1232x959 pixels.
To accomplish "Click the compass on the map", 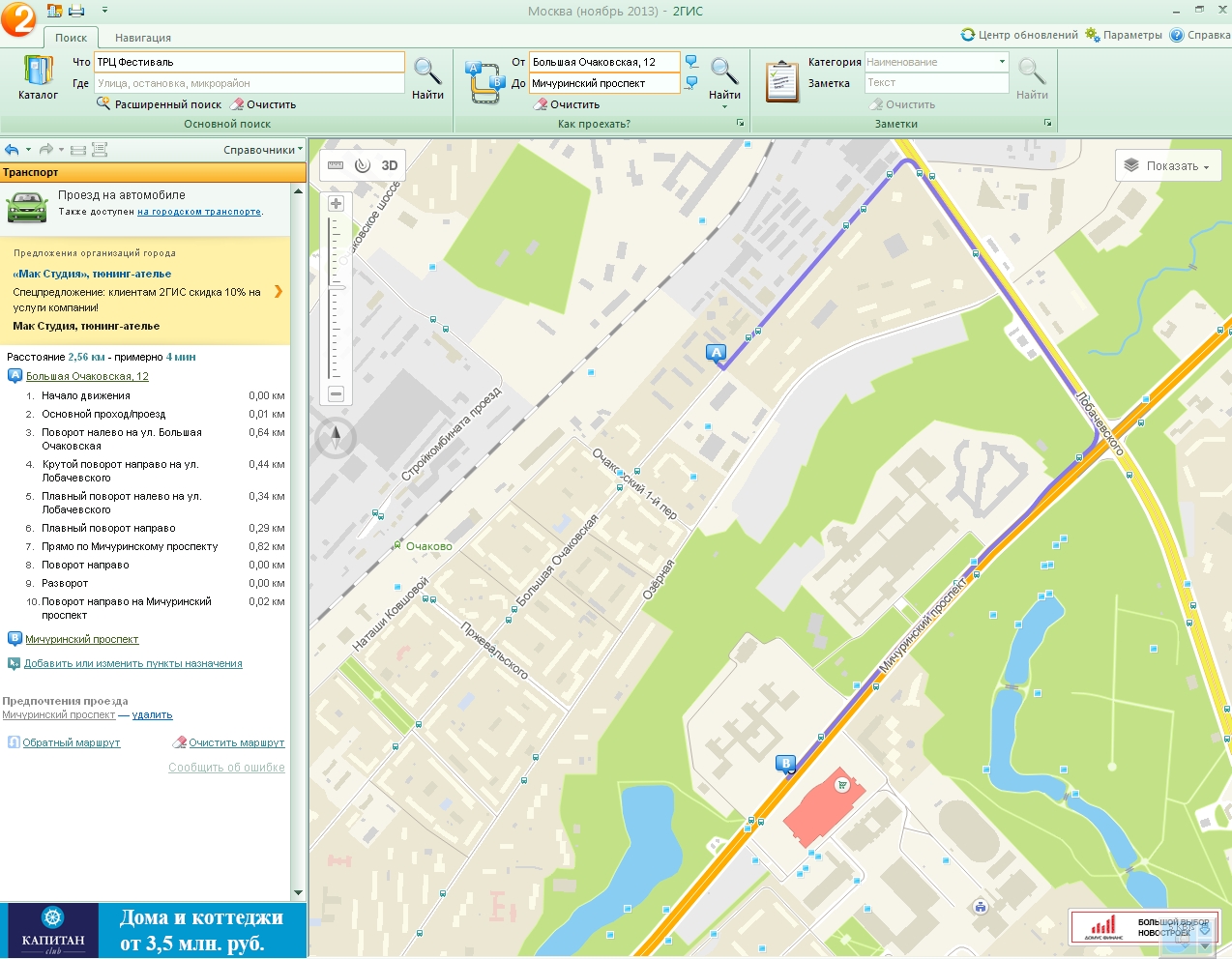I will pyautogui.click(x=336, y=438).
